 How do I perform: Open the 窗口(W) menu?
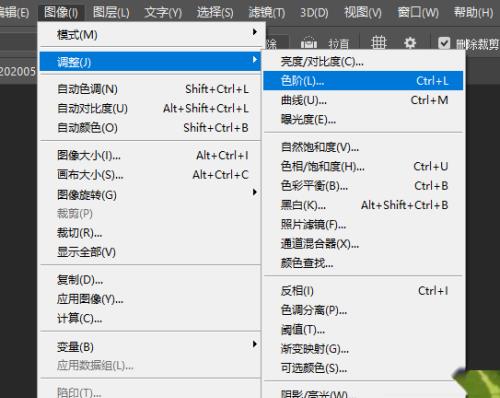point(418,13)
